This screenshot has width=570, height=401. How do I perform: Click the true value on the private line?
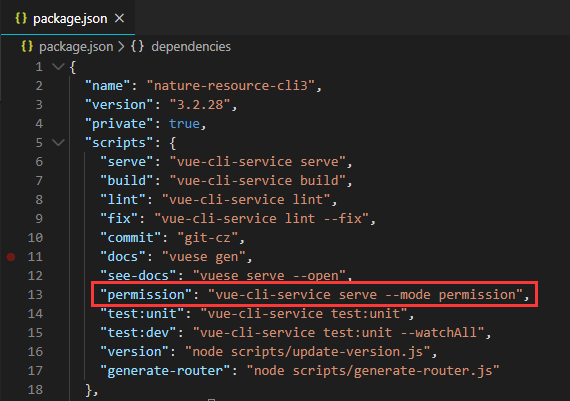click(184, 124)
